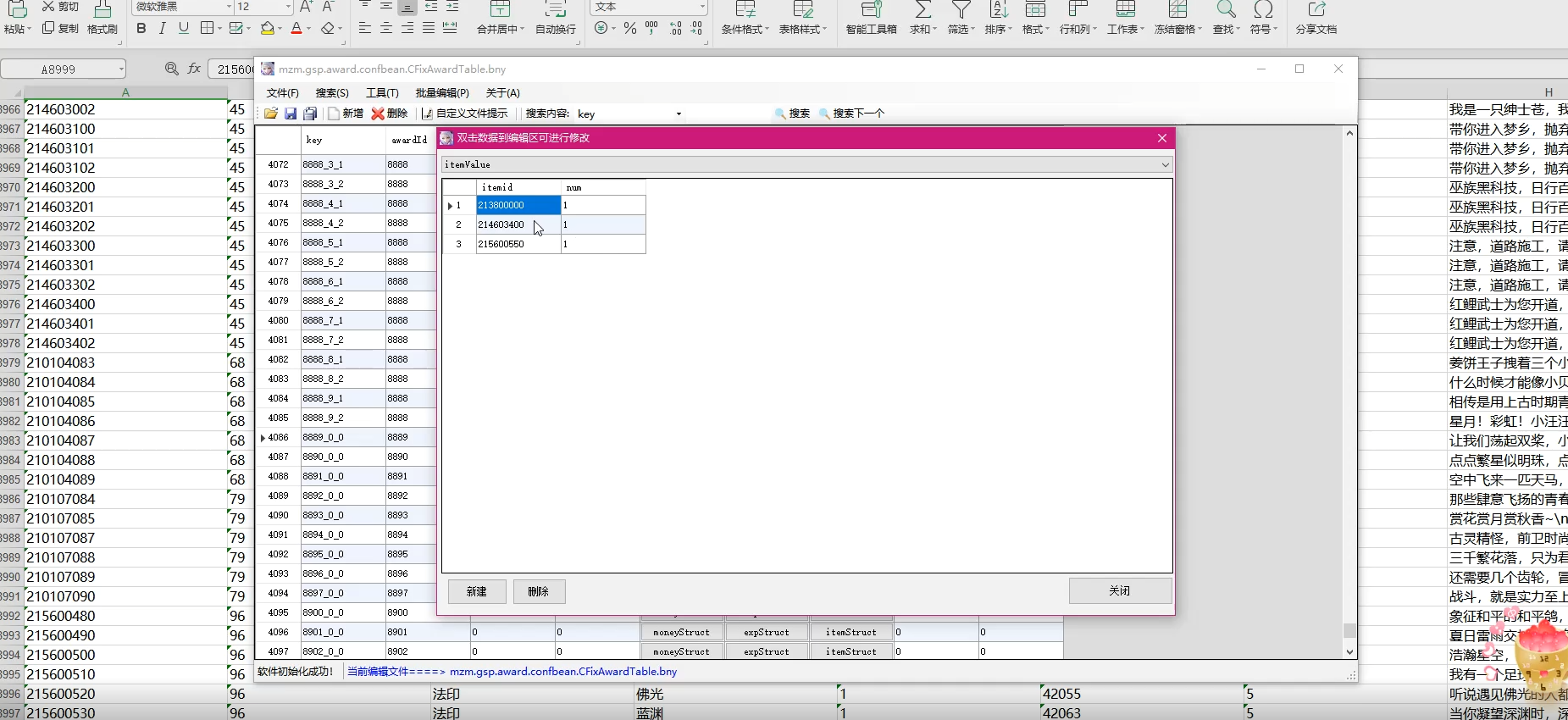
Task: Click 自动换行 wrap text button
Action: pyautogui.click(x=556, y=17)
